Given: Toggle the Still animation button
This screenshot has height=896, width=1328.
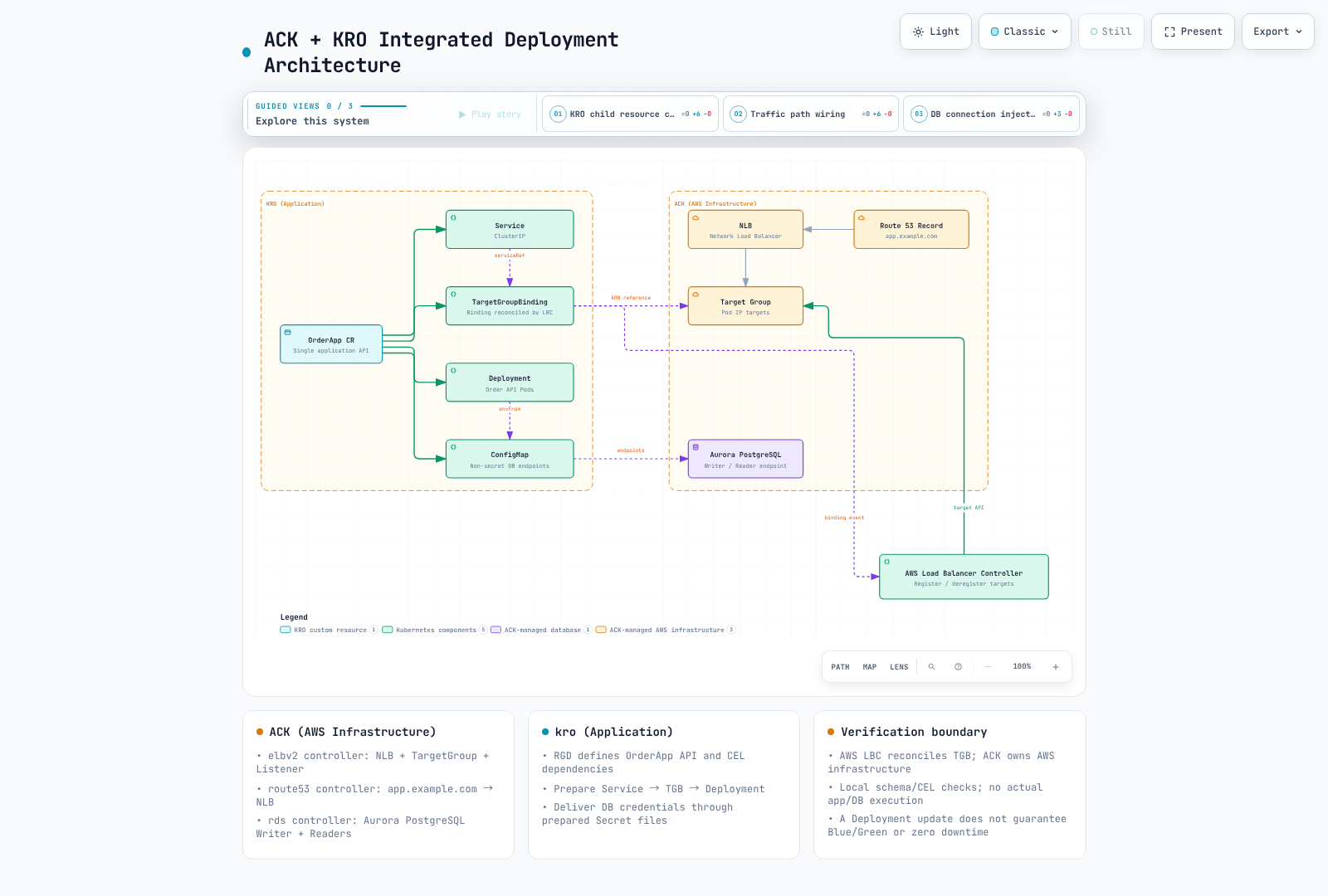Looking at the screenshot, I should (x=1111, y=32).
